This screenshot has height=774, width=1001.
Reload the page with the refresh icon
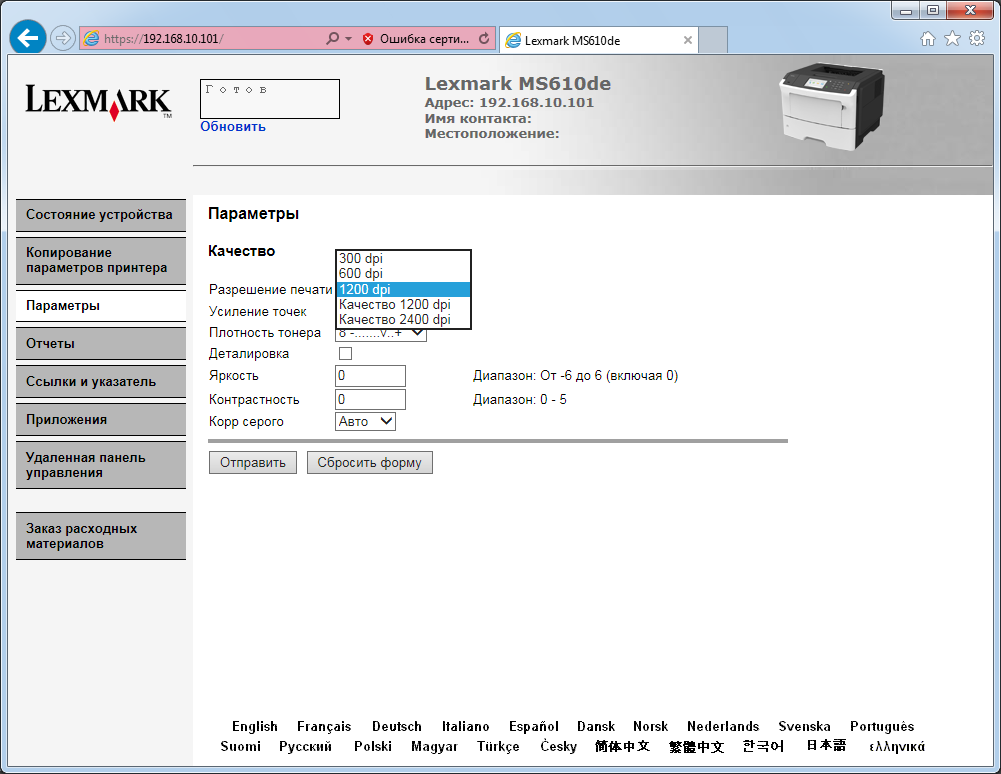[485, 38]
